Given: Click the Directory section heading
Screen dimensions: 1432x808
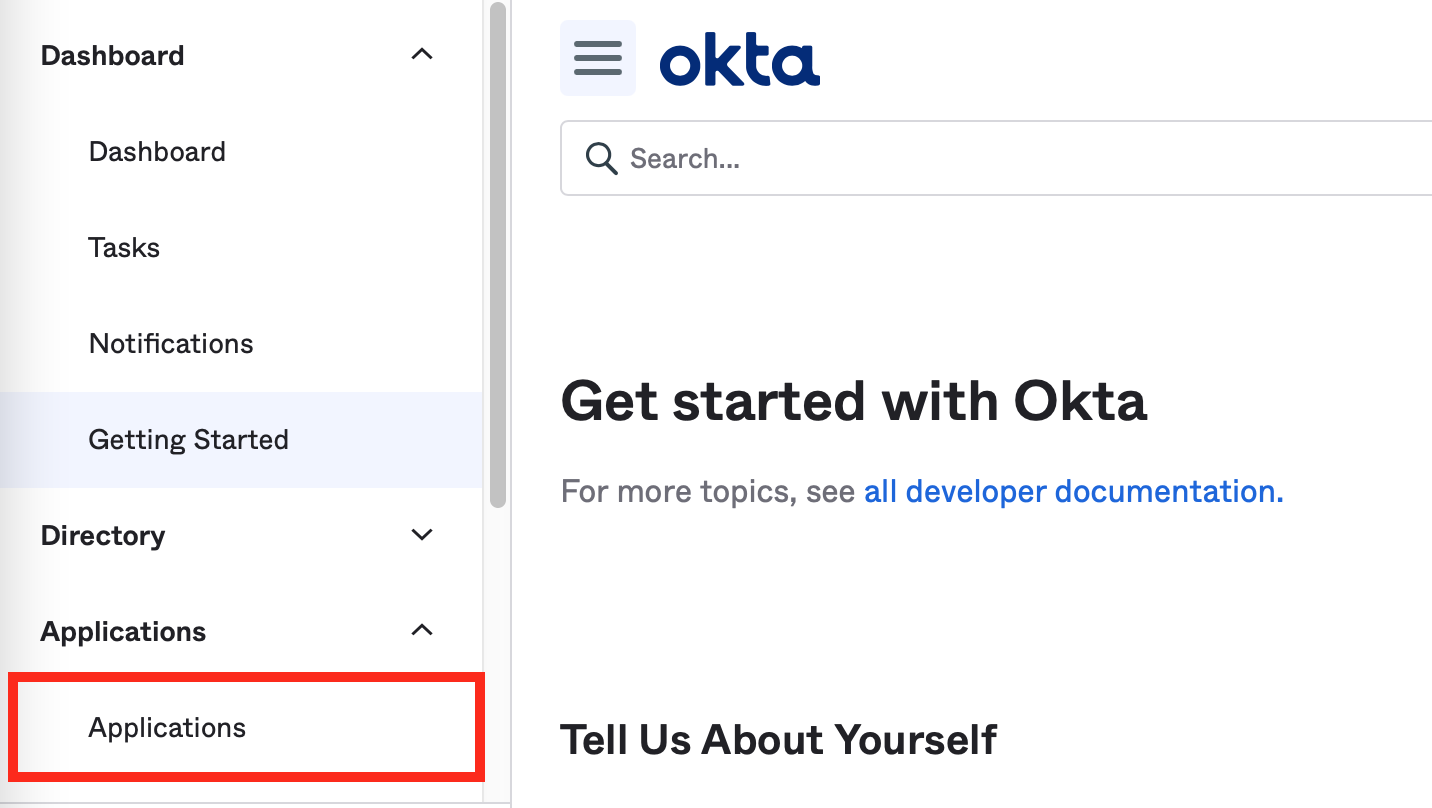Looking at the screenshot, I should [x=102, y=535].
